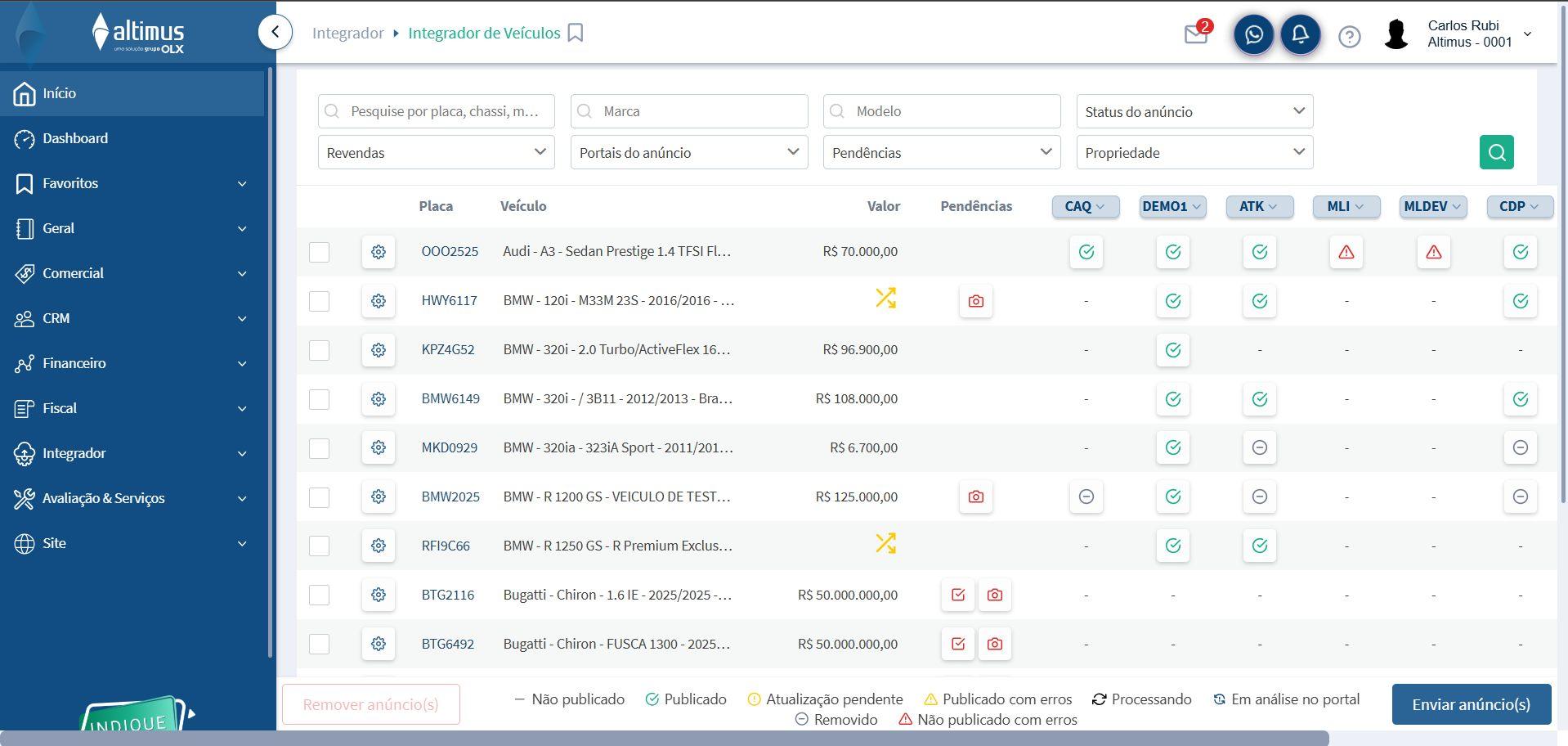Click MLI error warning icon for Audi A3
Viewport: 1568px width, 746px height.
(1346, 252)
